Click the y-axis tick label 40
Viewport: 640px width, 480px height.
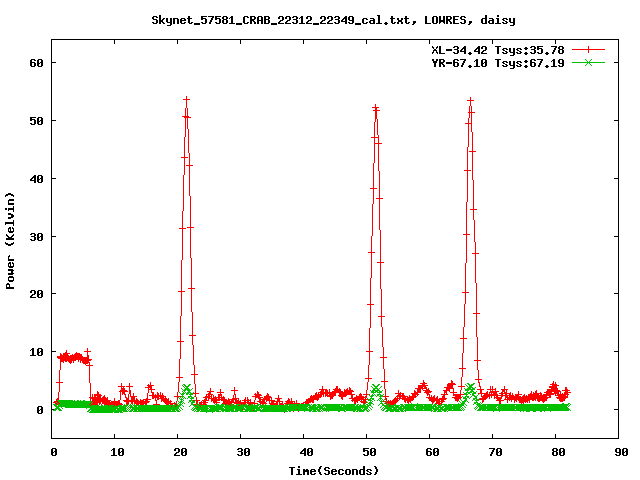tap(37, 179)
